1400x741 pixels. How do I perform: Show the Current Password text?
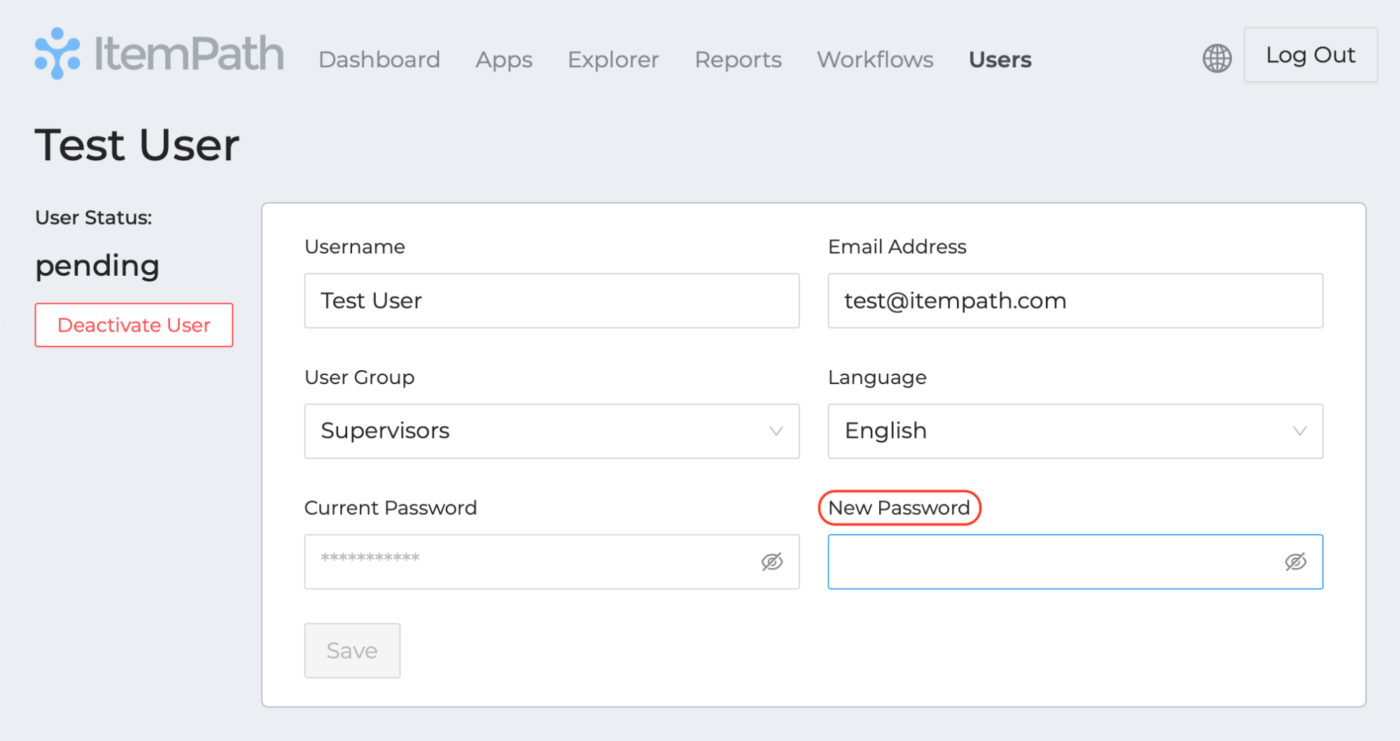[771, 562]
